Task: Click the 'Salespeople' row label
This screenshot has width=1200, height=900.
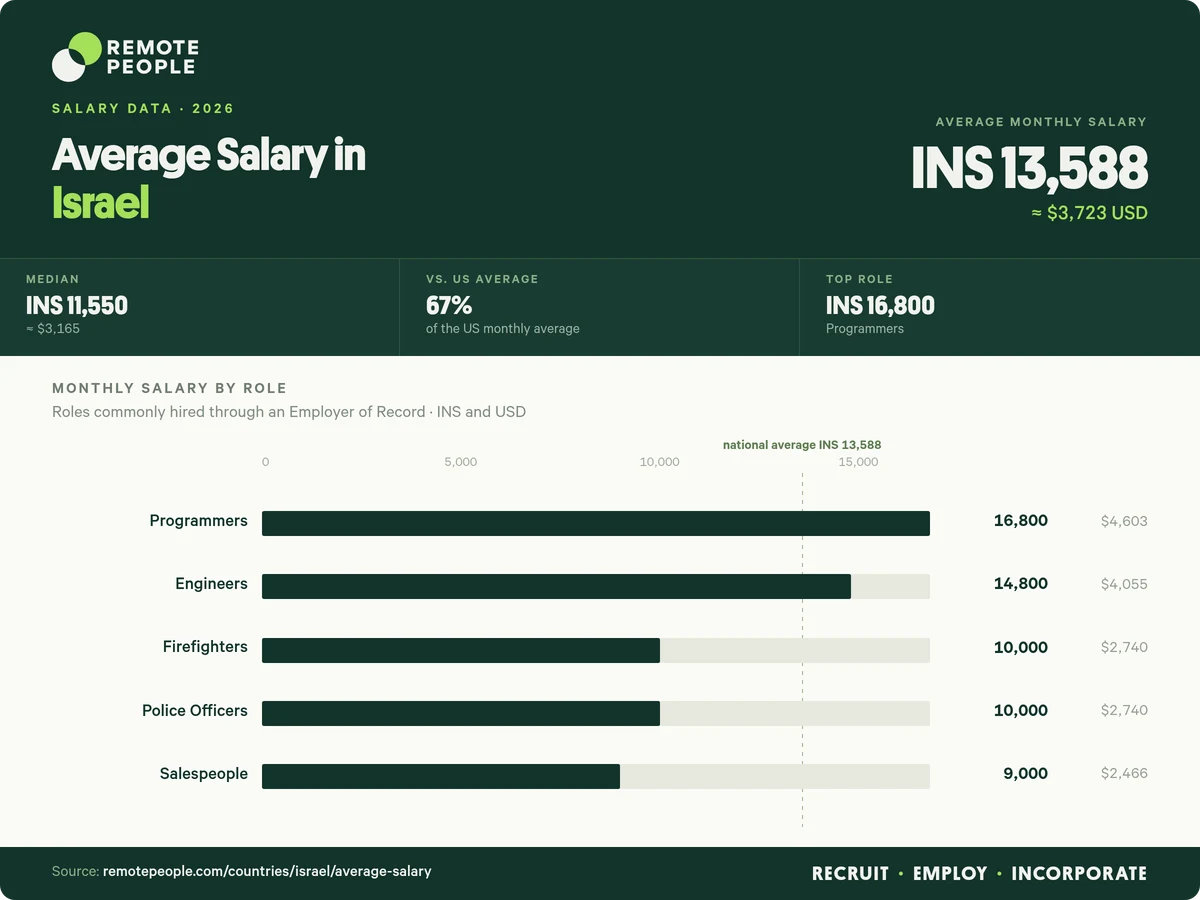Action: click(x=204, y=774)
